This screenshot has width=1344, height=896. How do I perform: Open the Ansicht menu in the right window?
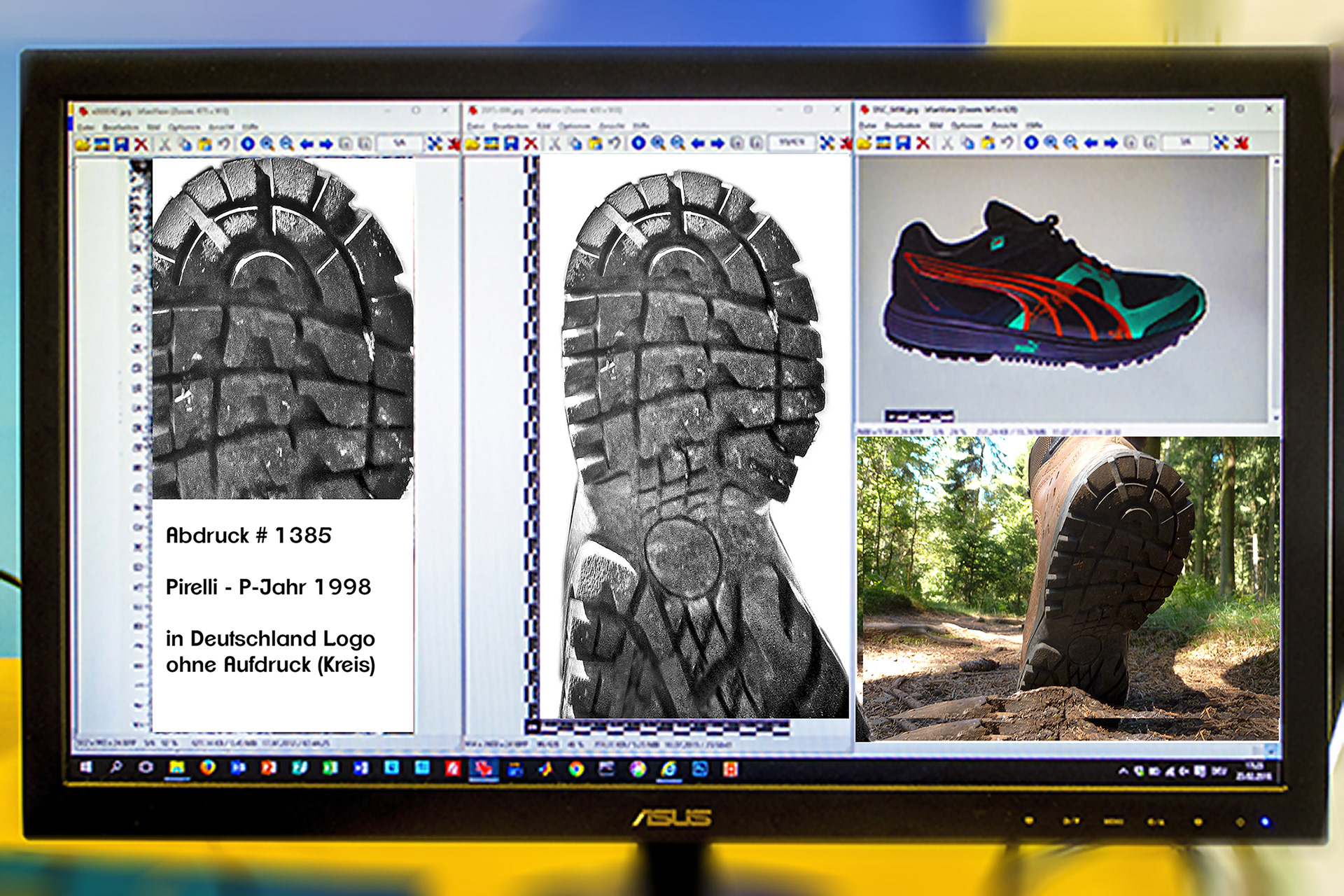(1004, 125)
